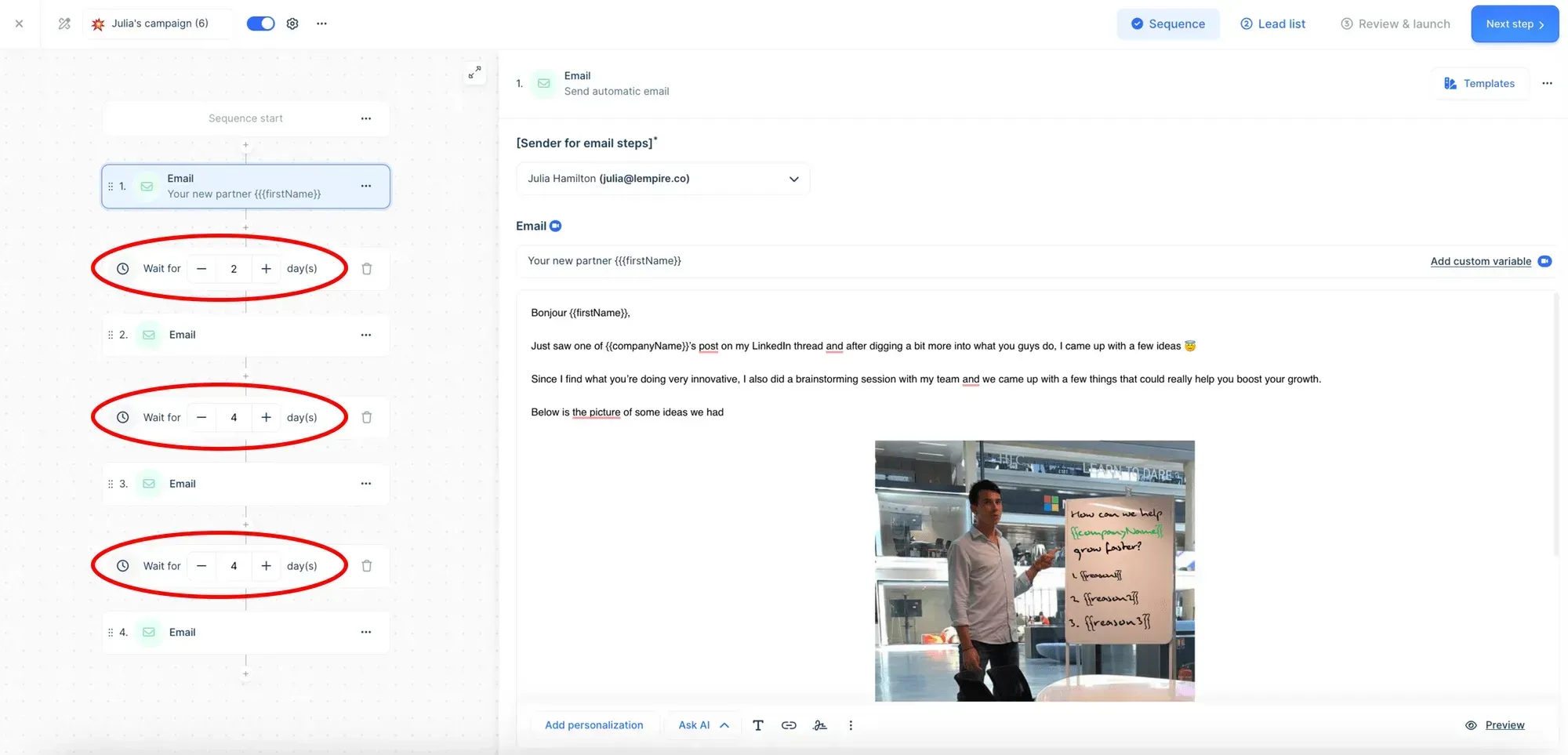The width and height of the screenshot is (1568, 755).
Task: Open options menu for Email step 2
Action: point(366,335)
